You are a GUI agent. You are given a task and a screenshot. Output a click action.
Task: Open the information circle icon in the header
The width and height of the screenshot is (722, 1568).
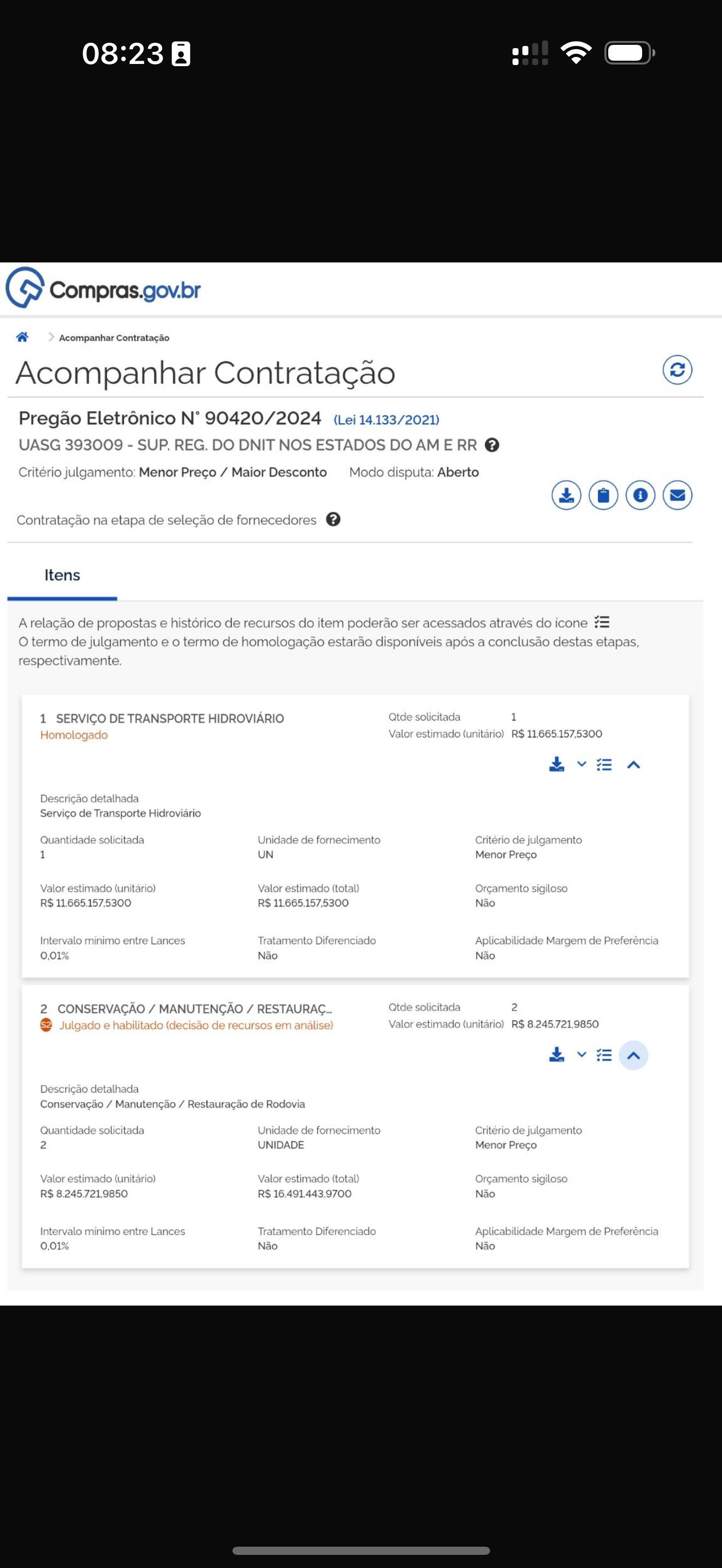pos(640,495)
